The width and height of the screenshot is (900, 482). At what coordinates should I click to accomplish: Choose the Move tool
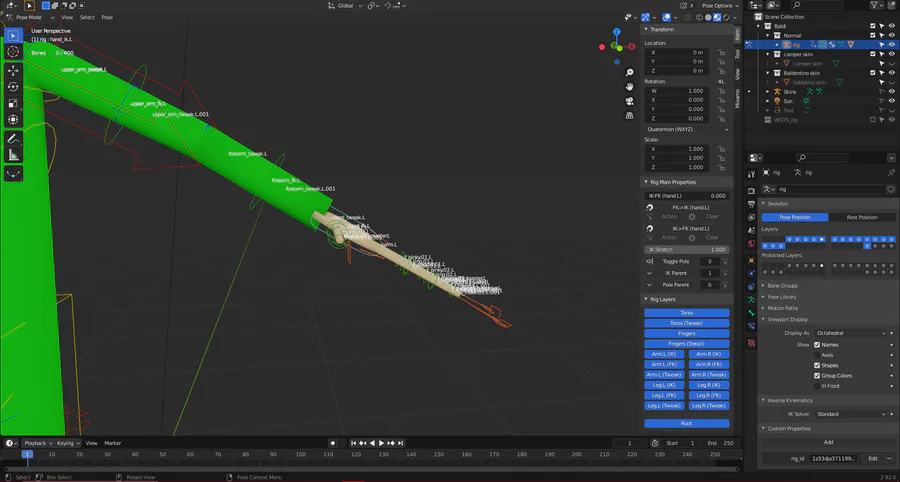(x=13, y=71)
